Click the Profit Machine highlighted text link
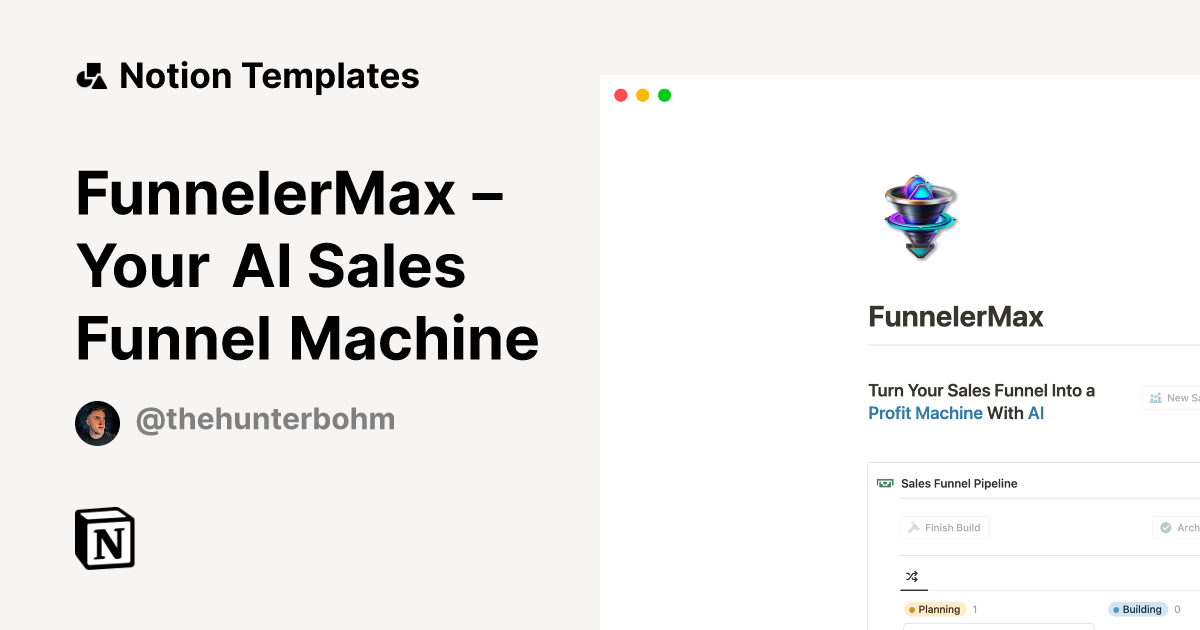The height and width of the screenshot is (630, 1200). (x=924, y=413)
